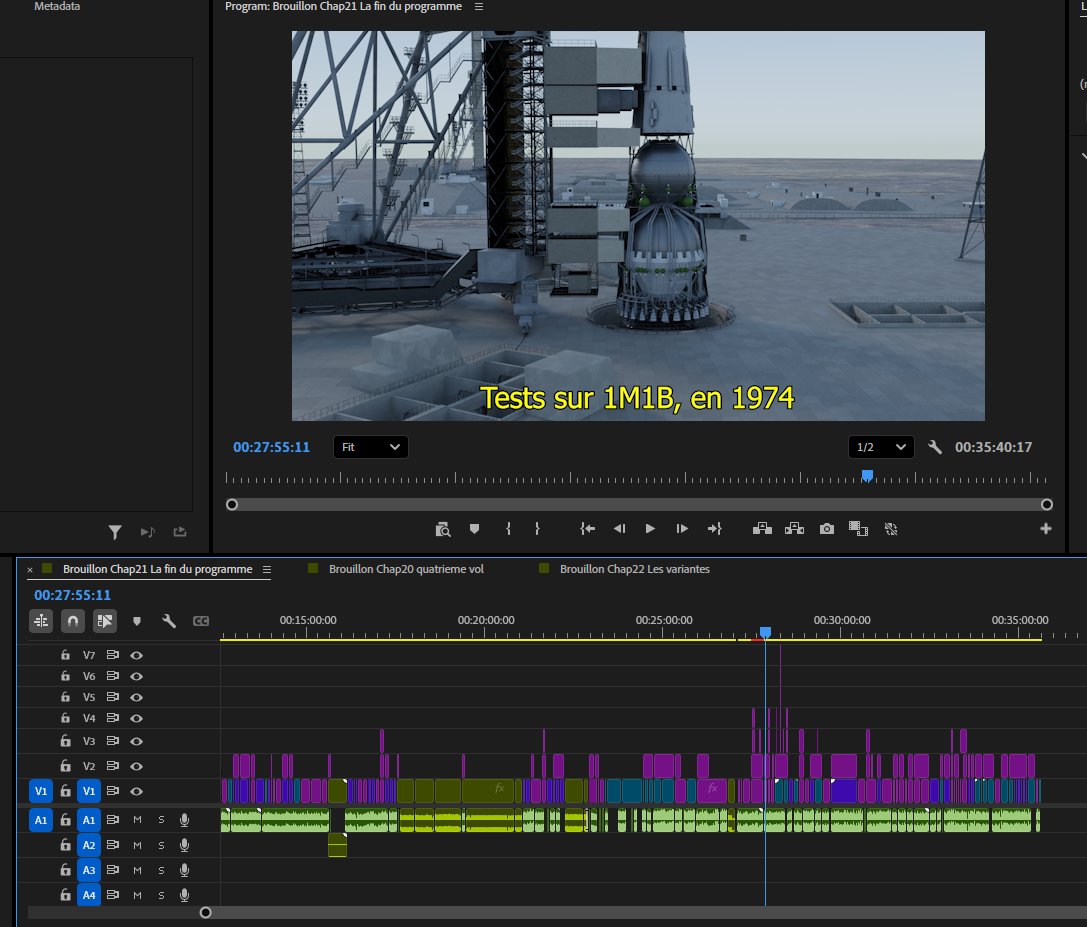Image resolution: width=1087 pixels, height=927 pixels.
Task: Open timeline display settings wrench
Action: (169, 621)
